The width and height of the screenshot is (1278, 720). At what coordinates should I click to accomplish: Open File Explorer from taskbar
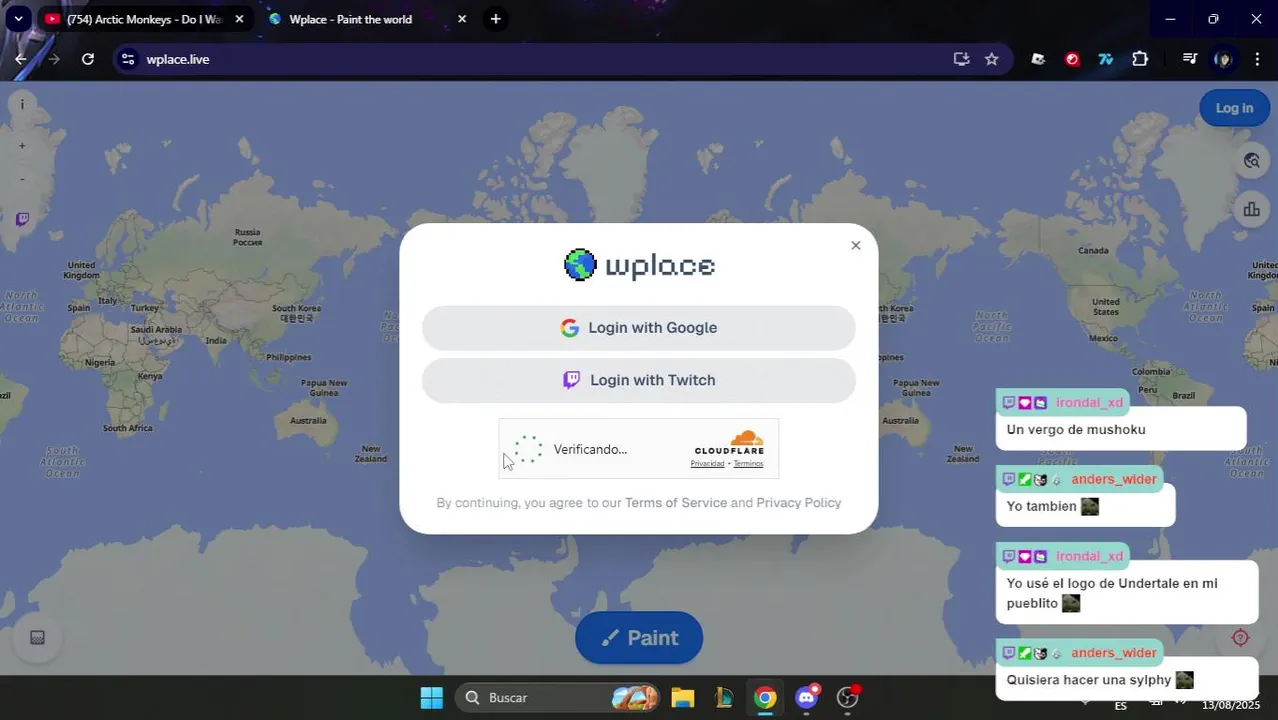pyautogui.click(x=682, y=698)
